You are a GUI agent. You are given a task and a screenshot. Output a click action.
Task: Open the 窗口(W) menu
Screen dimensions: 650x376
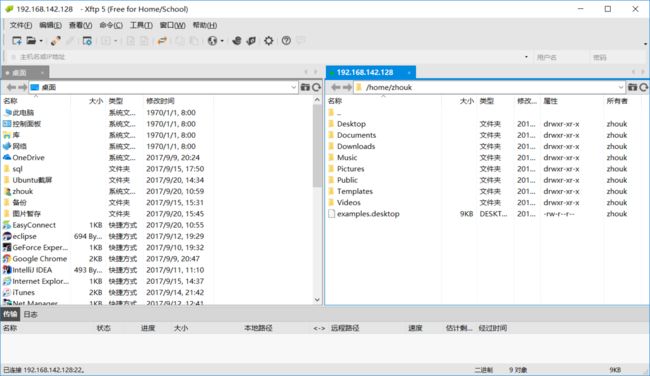coord(172,25)
